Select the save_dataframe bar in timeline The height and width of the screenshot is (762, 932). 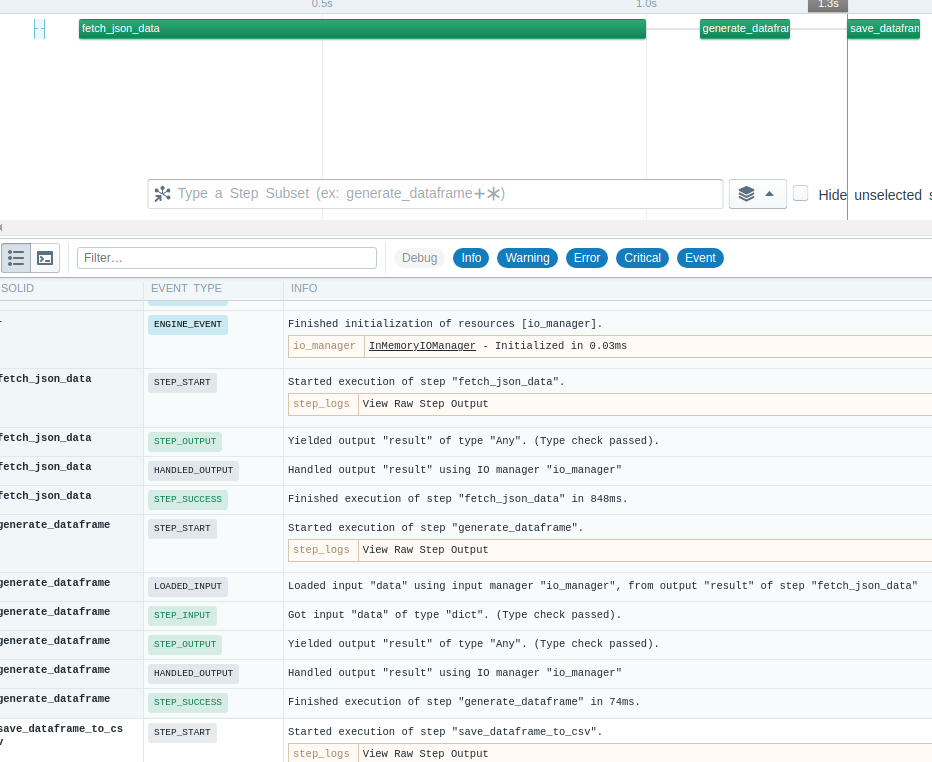[x=883, y=29]
